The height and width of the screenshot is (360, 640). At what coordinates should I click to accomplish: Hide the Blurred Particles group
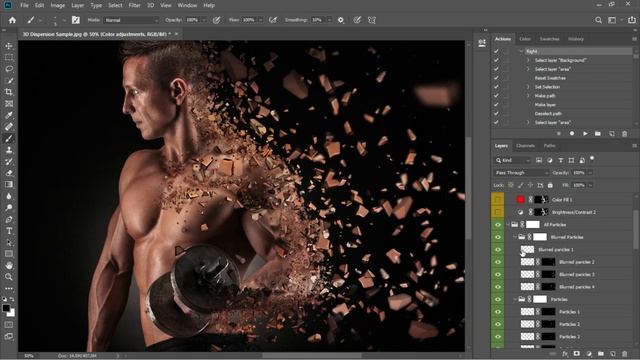coord(498,237)
